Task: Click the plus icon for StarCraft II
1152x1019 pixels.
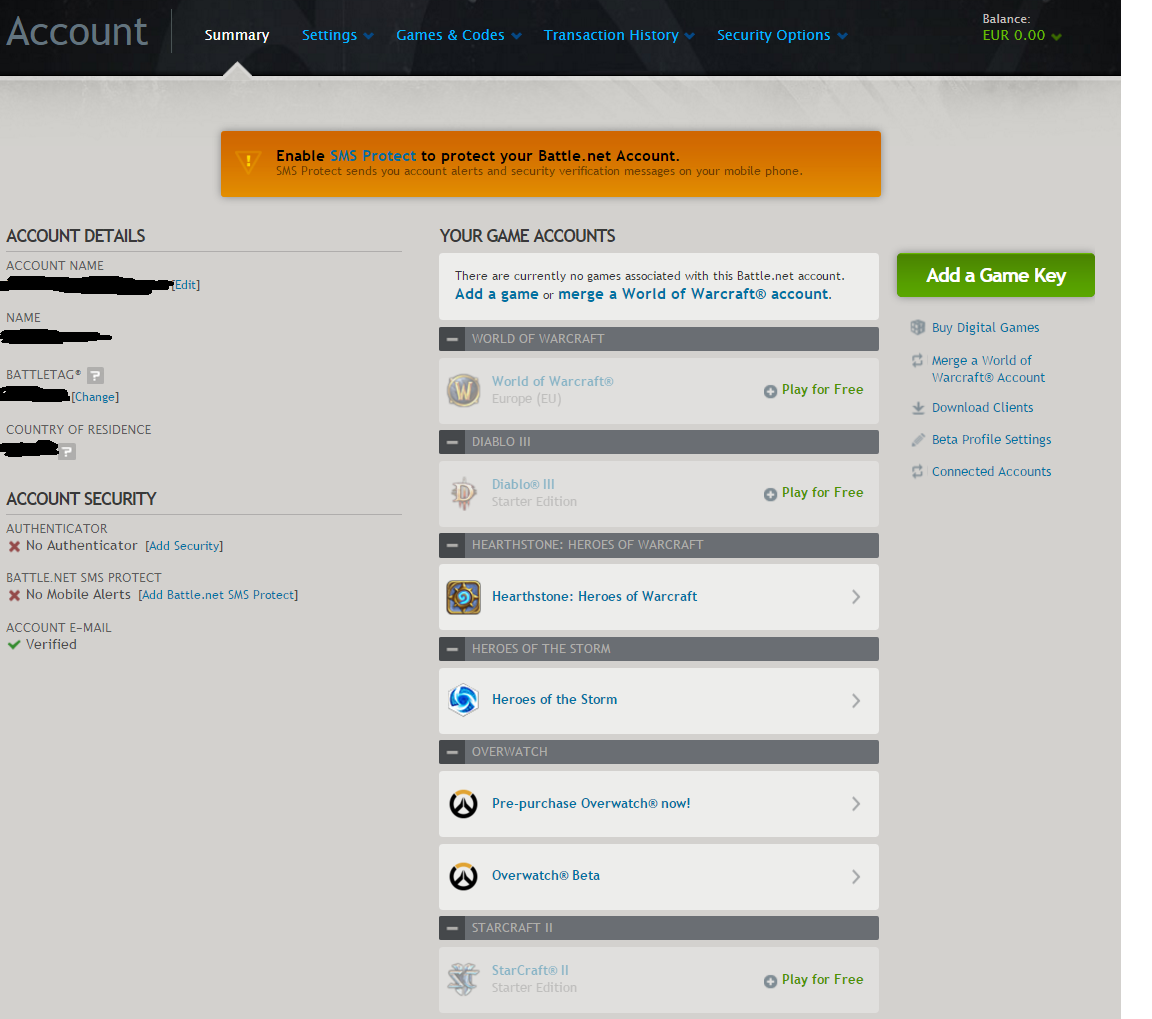Action: pyautogui.click(x=770, y=982)
